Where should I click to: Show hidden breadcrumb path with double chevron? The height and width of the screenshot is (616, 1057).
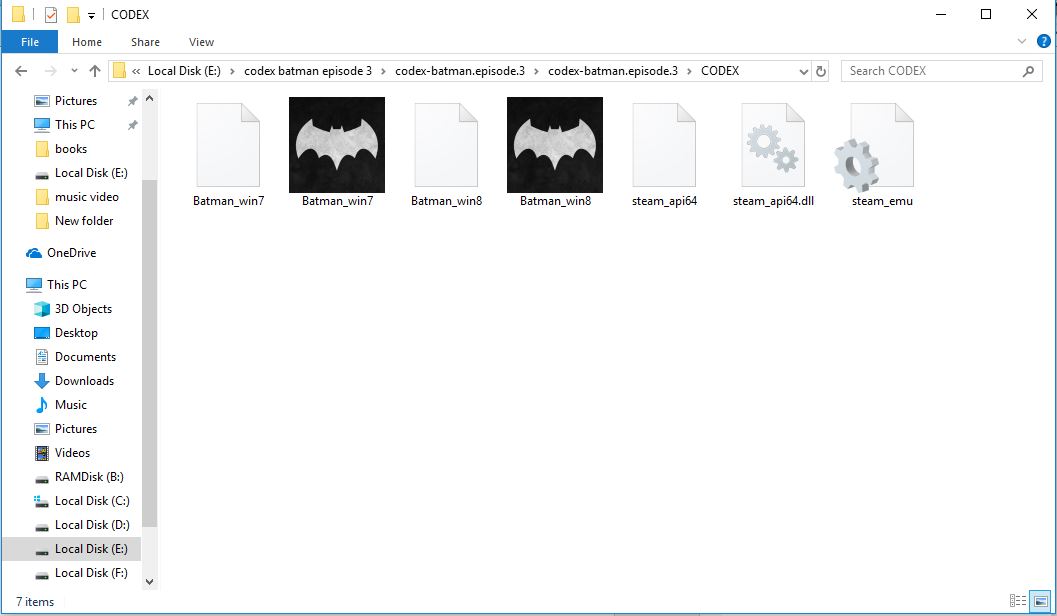click(x=136, y=71)
